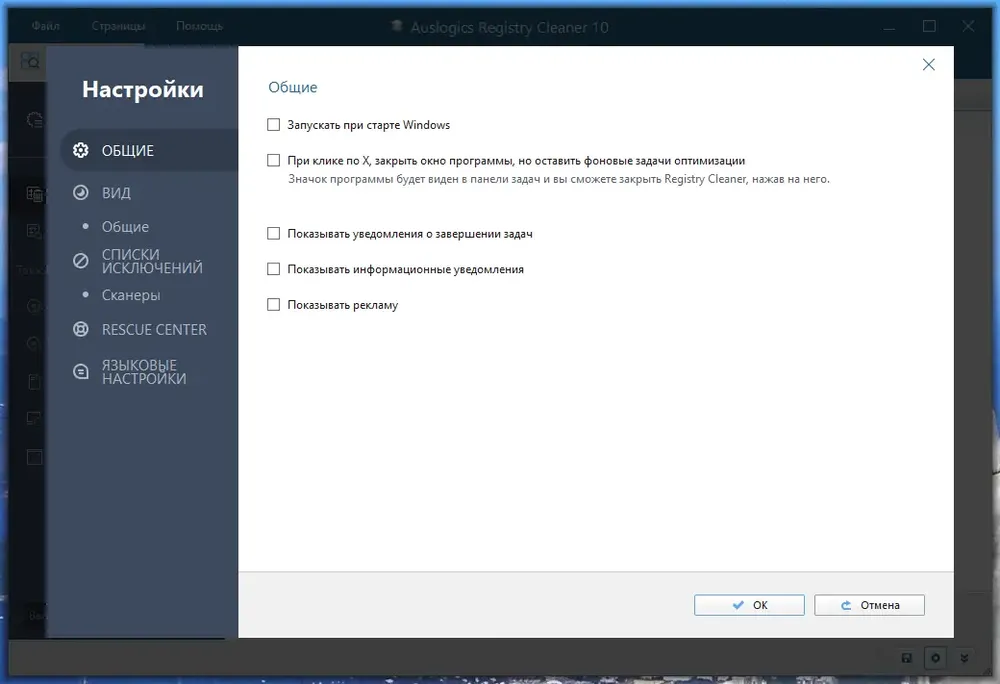
Task: Open the Страницы menu in main window
Action: coord(119,26)
